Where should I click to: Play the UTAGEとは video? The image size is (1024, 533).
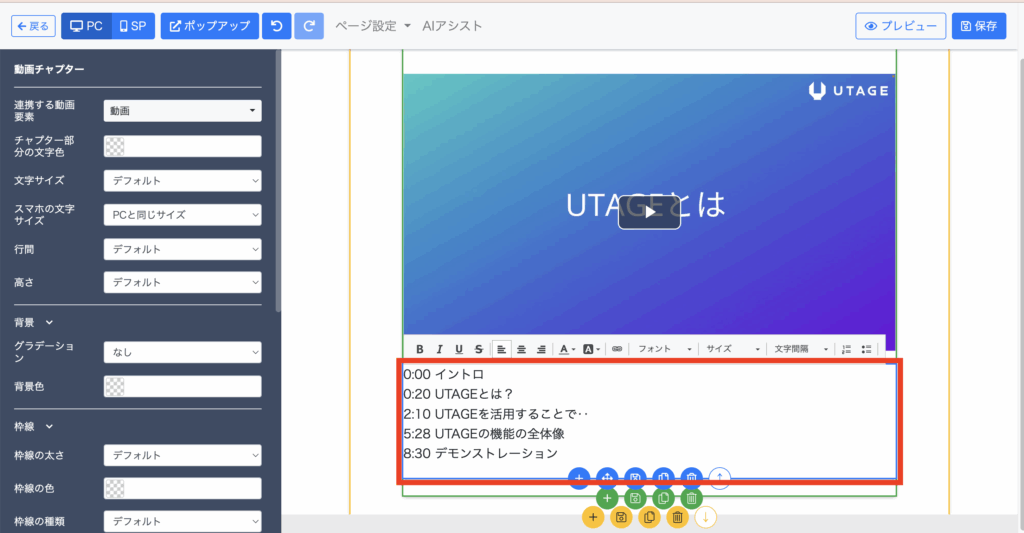[x=649, y=212]
